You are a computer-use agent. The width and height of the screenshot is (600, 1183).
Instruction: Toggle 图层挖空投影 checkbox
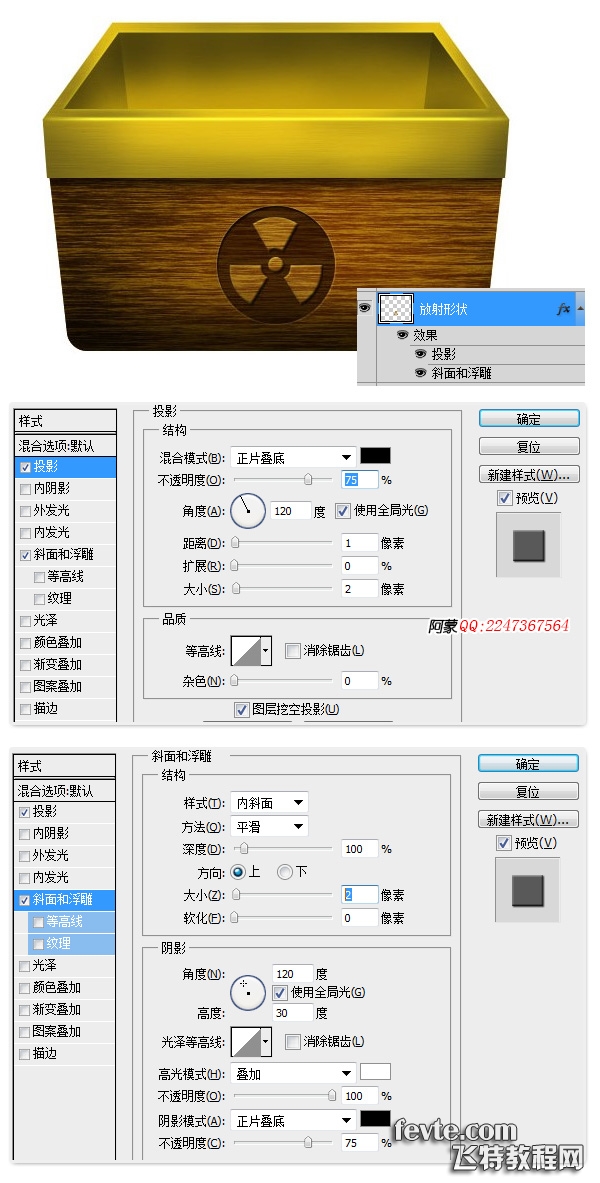coord(242,709)
